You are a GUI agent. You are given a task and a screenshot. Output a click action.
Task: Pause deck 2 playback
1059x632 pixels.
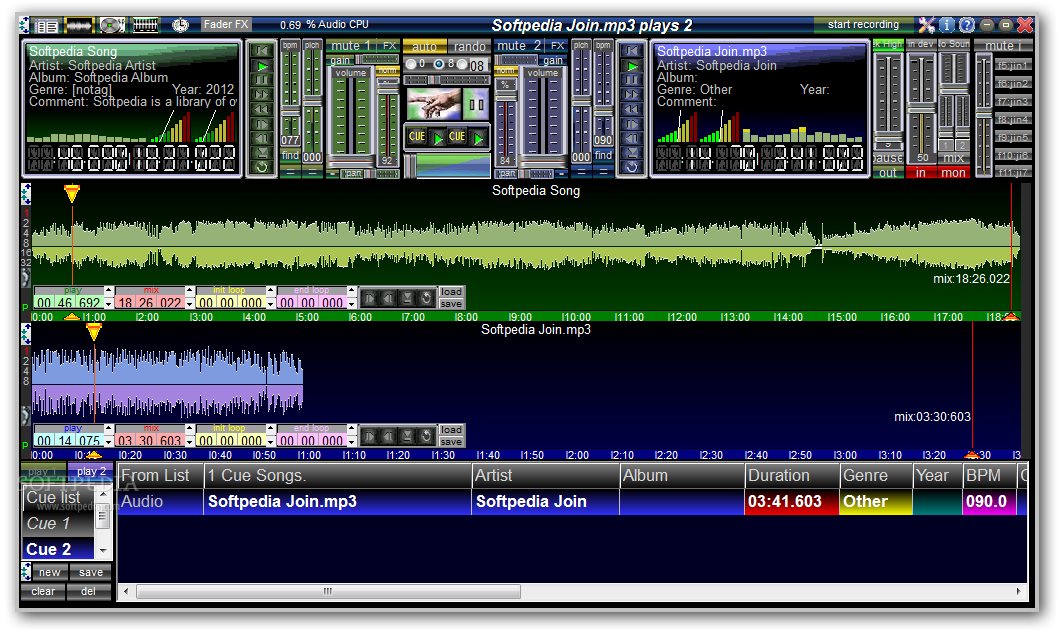pyautogui.click(x=632, y=80)
